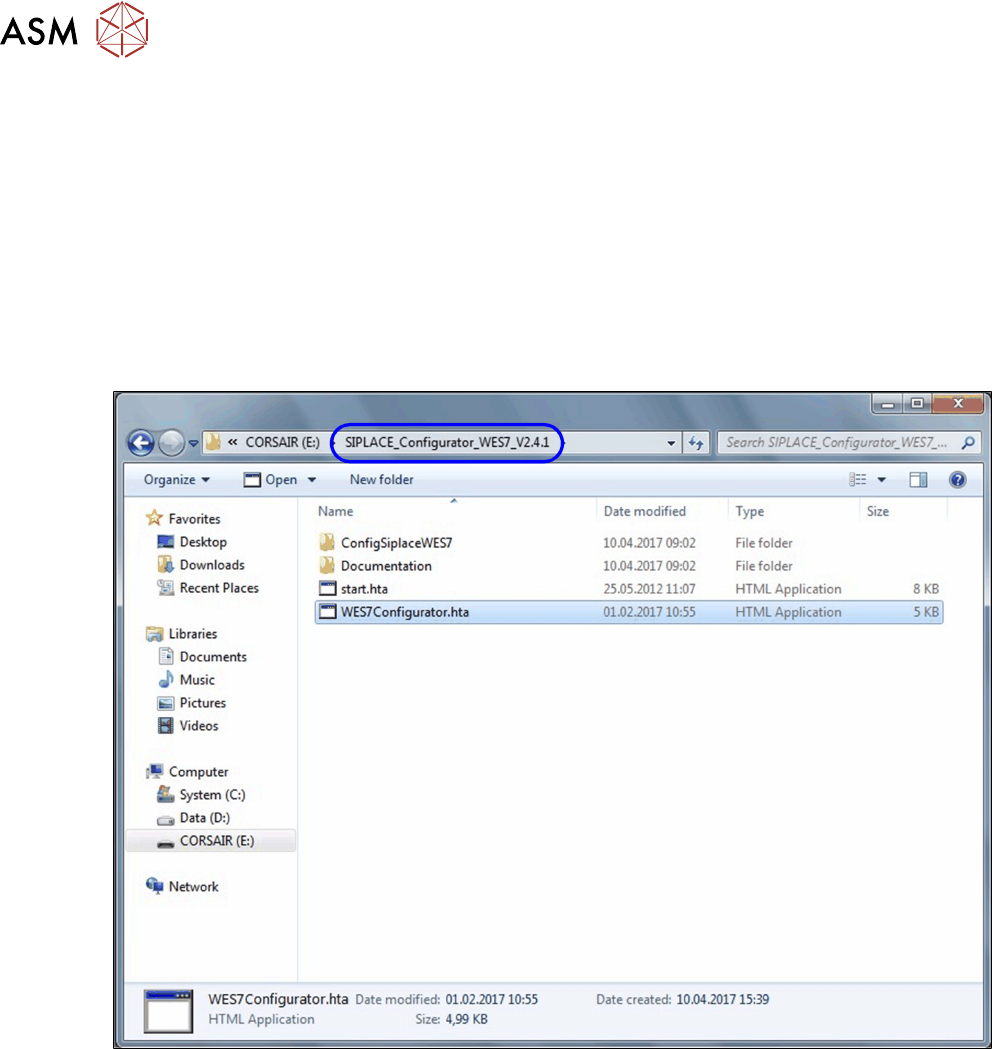Image resolution: width=992 pixels, height=1049 pixels.
Task: Click the file preview thumbnail in details pane
Action: point(169,1011)
